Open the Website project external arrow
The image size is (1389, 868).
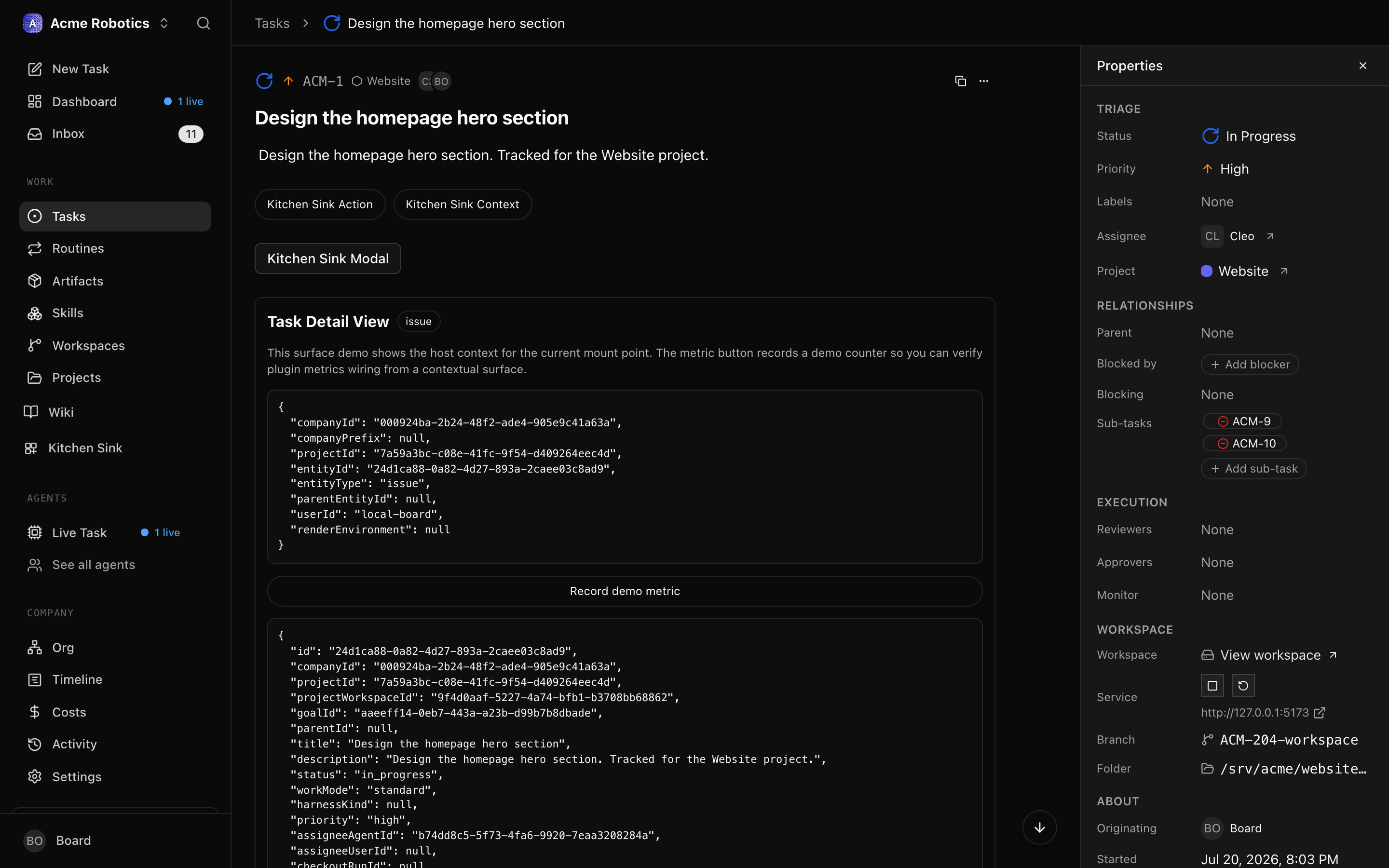pos(1284,271)
